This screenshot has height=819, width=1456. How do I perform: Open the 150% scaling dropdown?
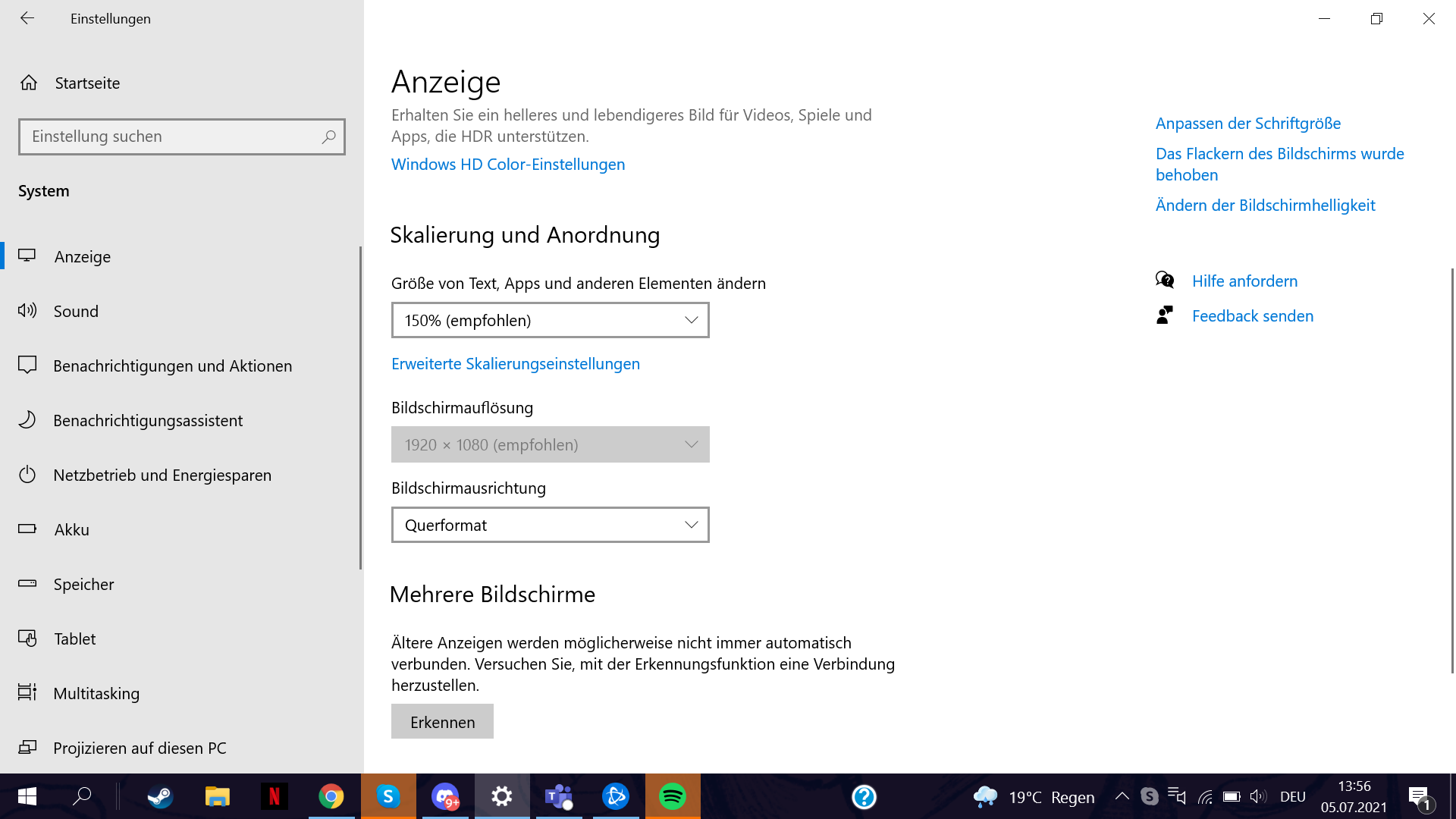click(550, 320)
